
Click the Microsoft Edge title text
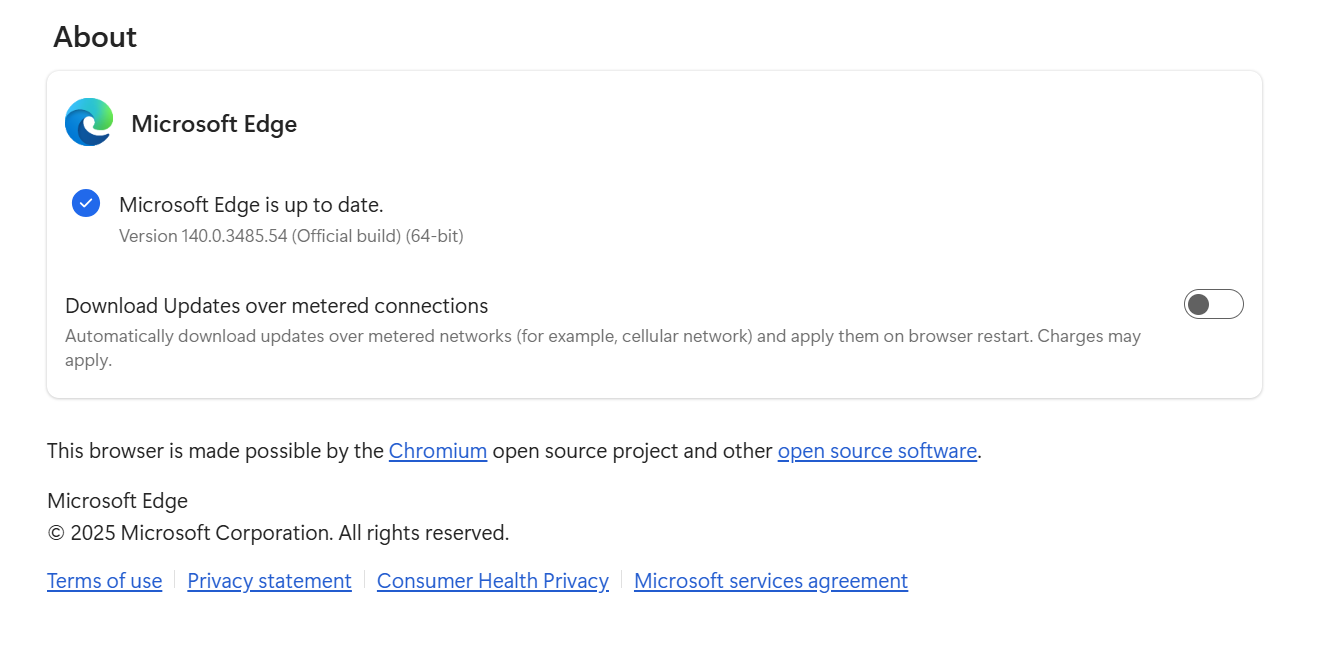[x=213, y=123]
